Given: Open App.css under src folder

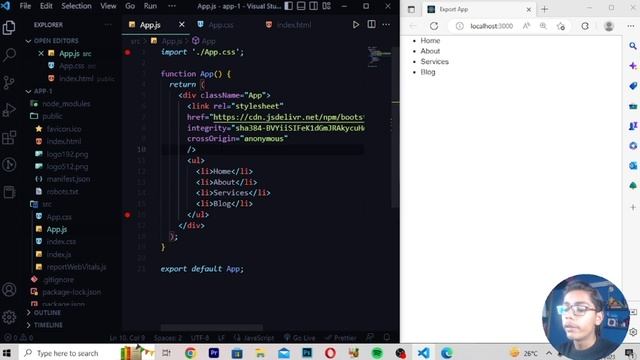Looking at the screenshot, I should (x=59, y=217).
